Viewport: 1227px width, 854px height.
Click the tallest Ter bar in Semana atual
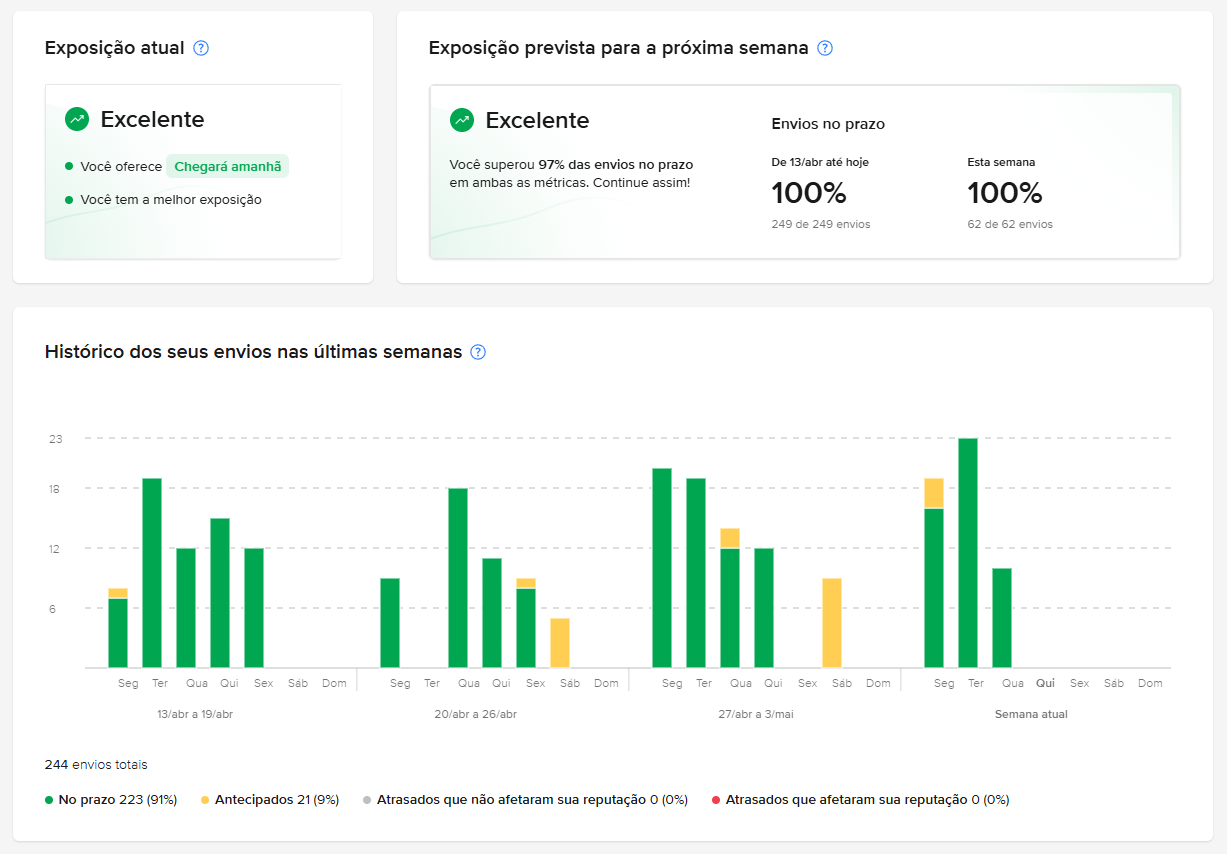tap(968, 553)
